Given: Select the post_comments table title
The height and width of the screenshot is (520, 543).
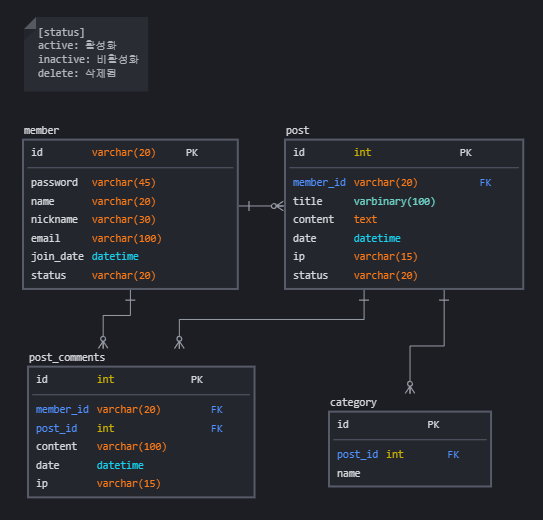Looking at the screenshot, I should click(x=67, y=357).
